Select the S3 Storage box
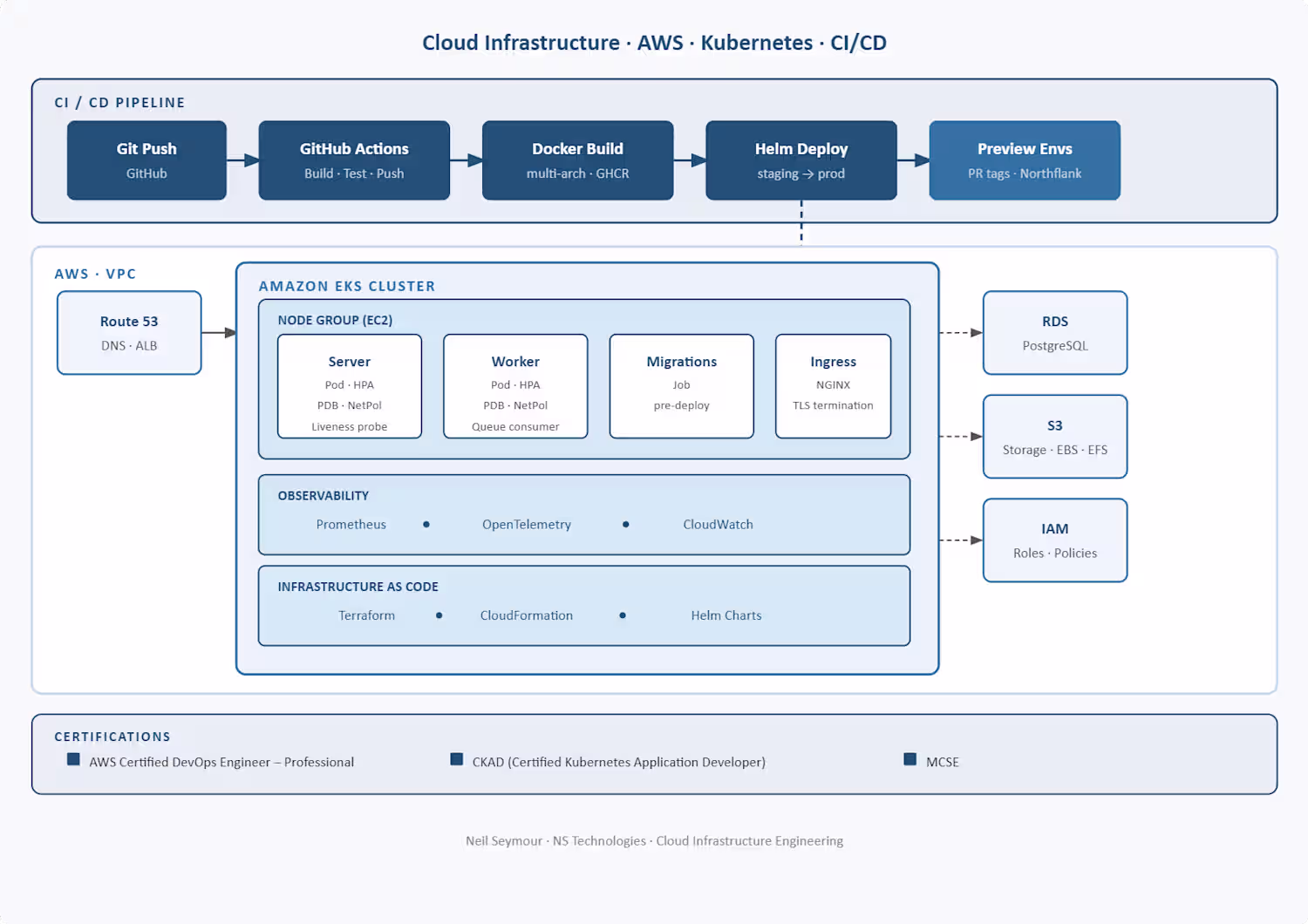 [x=1055, y=437]
